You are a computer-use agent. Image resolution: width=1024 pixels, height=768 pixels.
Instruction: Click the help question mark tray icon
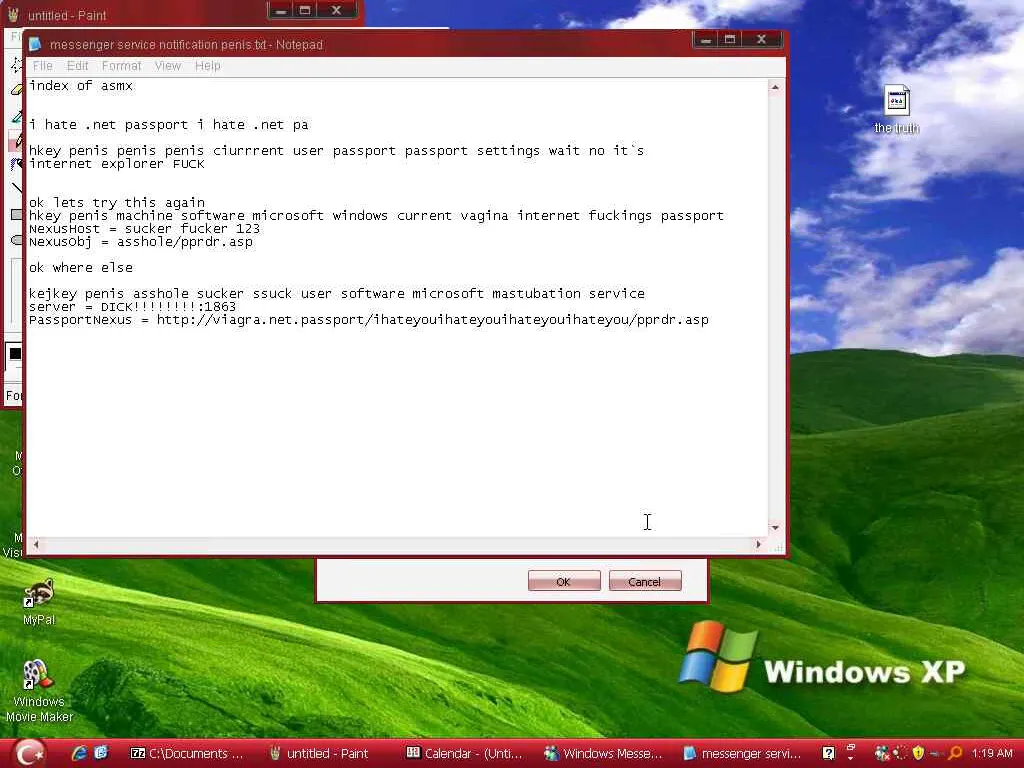tap(828, 754)
